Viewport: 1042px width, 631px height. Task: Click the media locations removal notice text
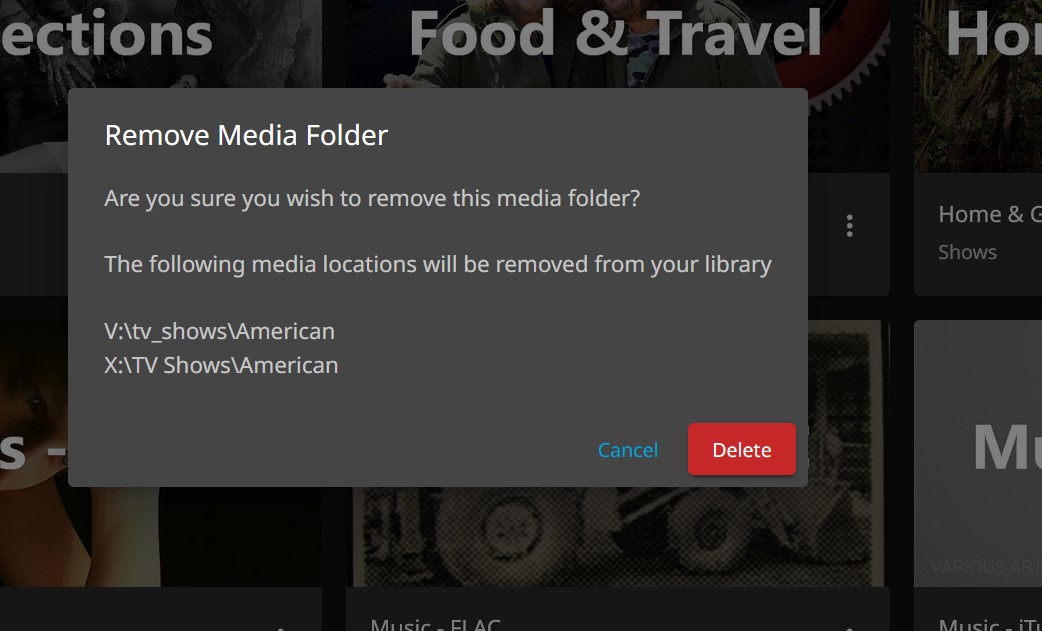pyautogui.click(x=438, y=264)
